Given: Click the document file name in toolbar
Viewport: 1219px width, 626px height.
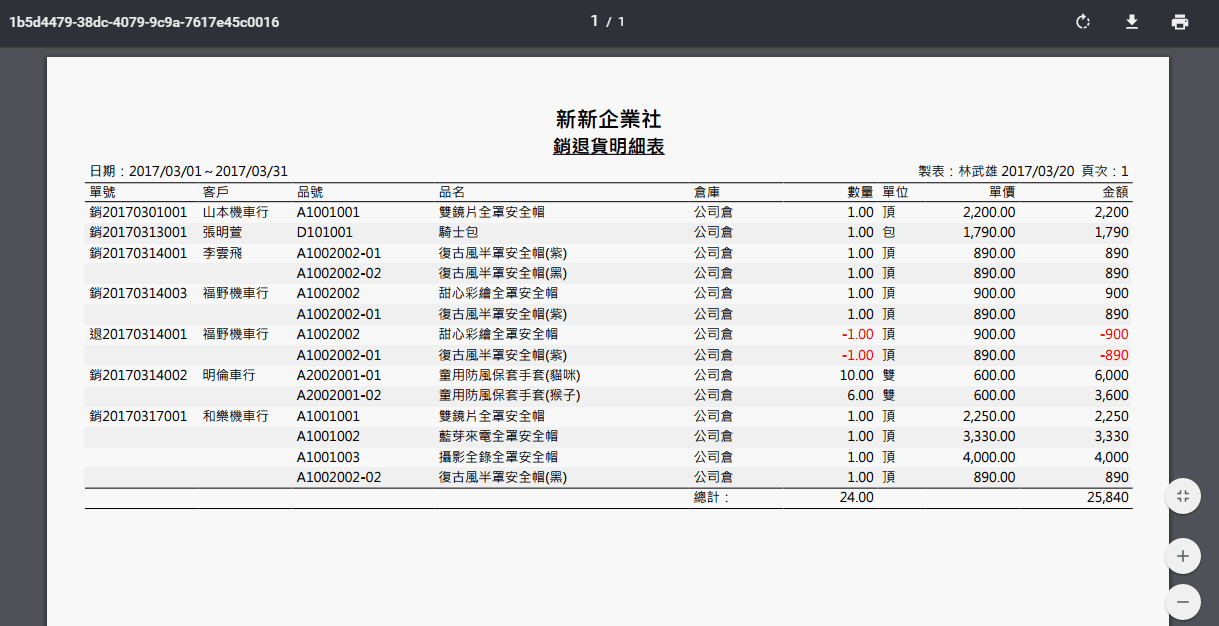Looking at the screenshot, I should (144, 22).
